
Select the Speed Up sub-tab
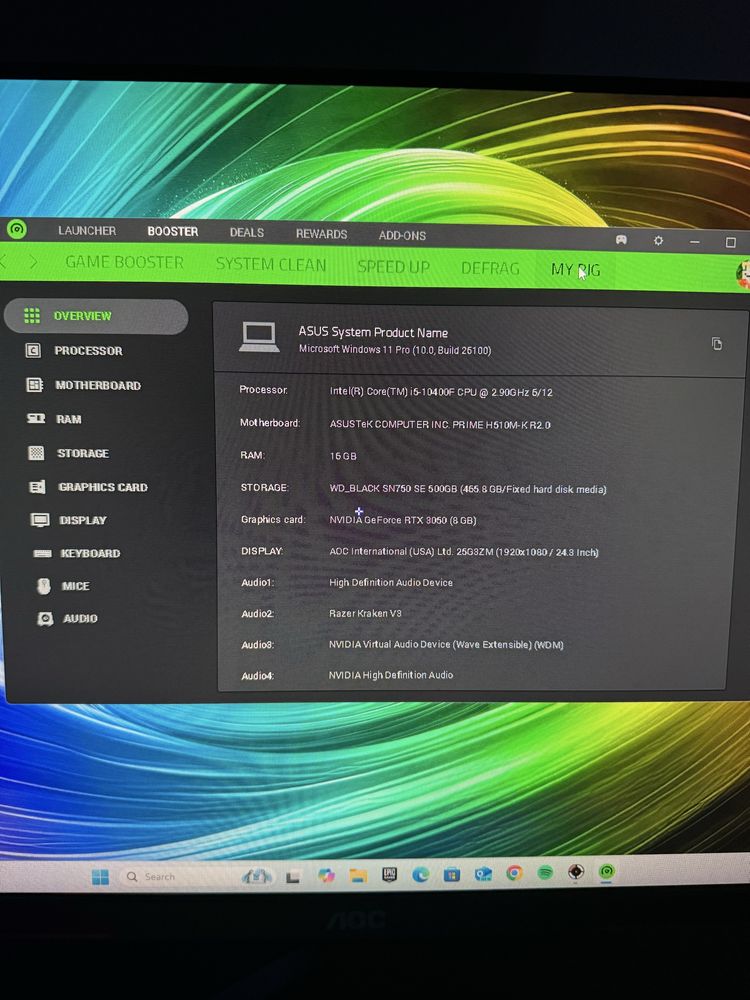[x=393, y=267]
